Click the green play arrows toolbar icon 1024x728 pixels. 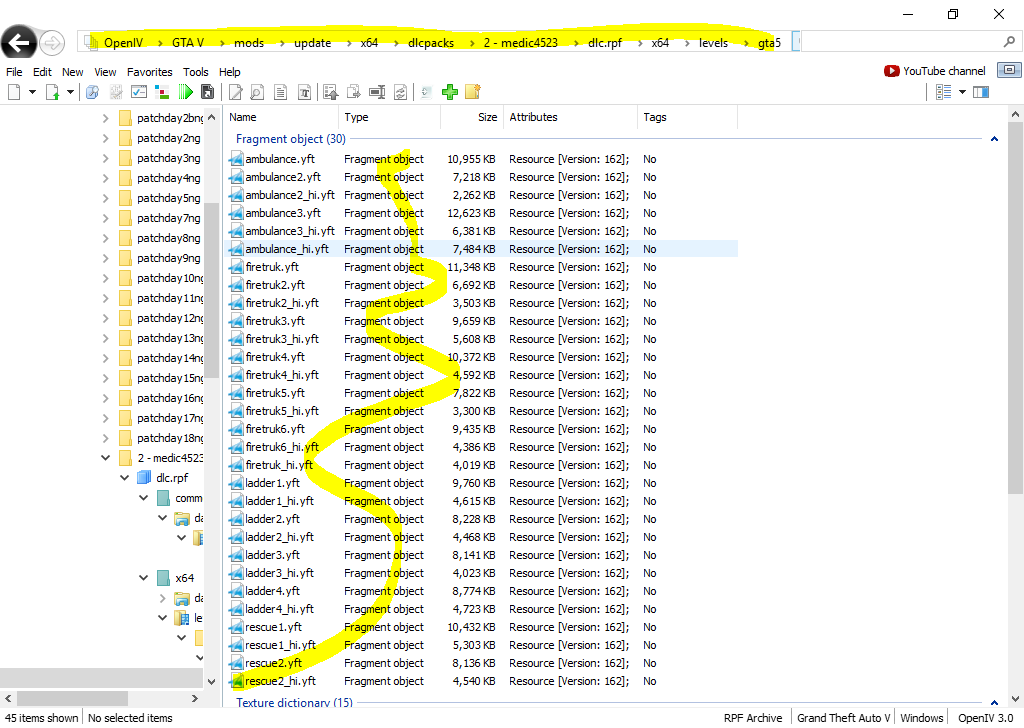[x=186, y=92]
